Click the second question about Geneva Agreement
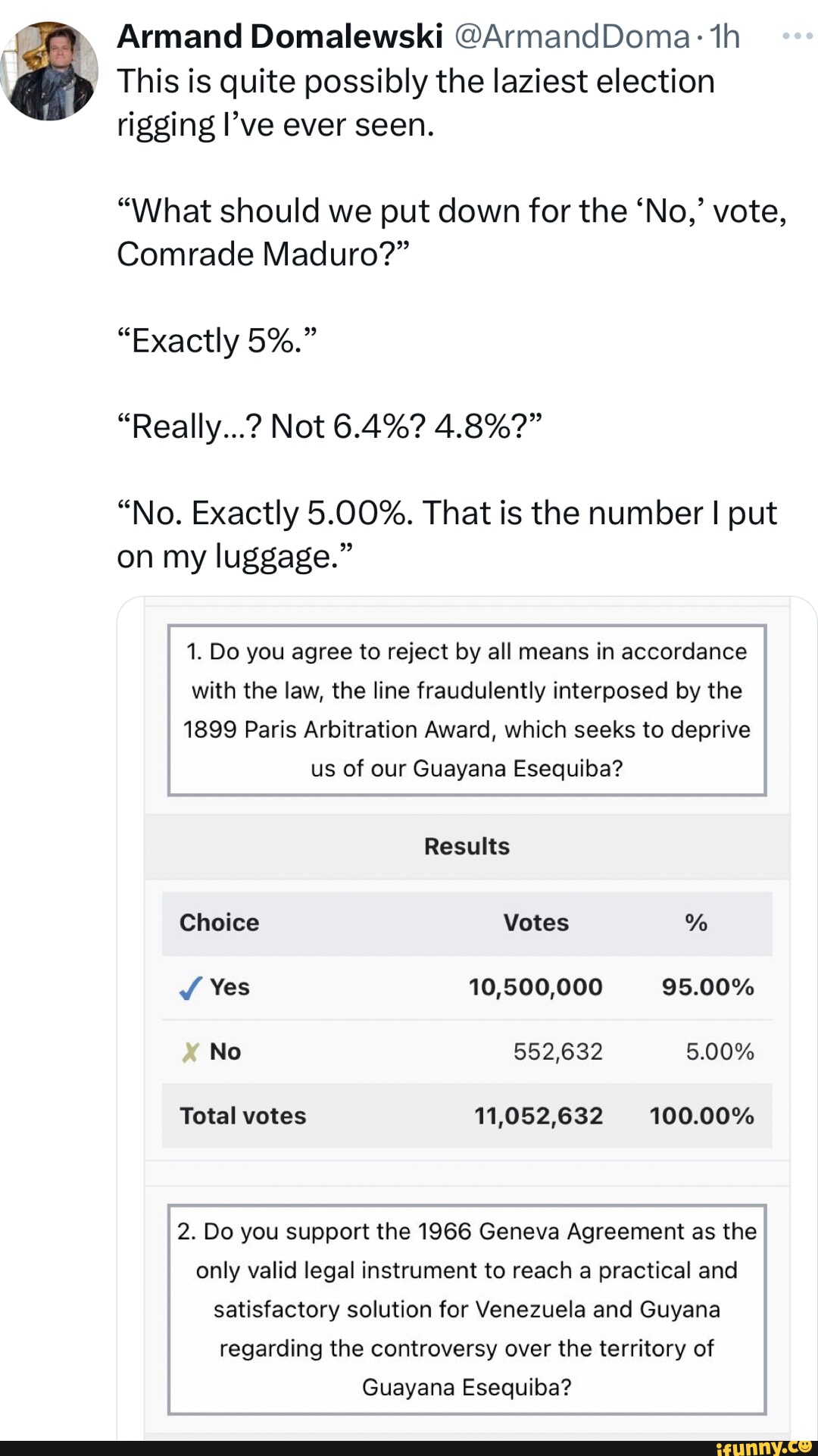 pyautogui.click(x=467, y=1309)
